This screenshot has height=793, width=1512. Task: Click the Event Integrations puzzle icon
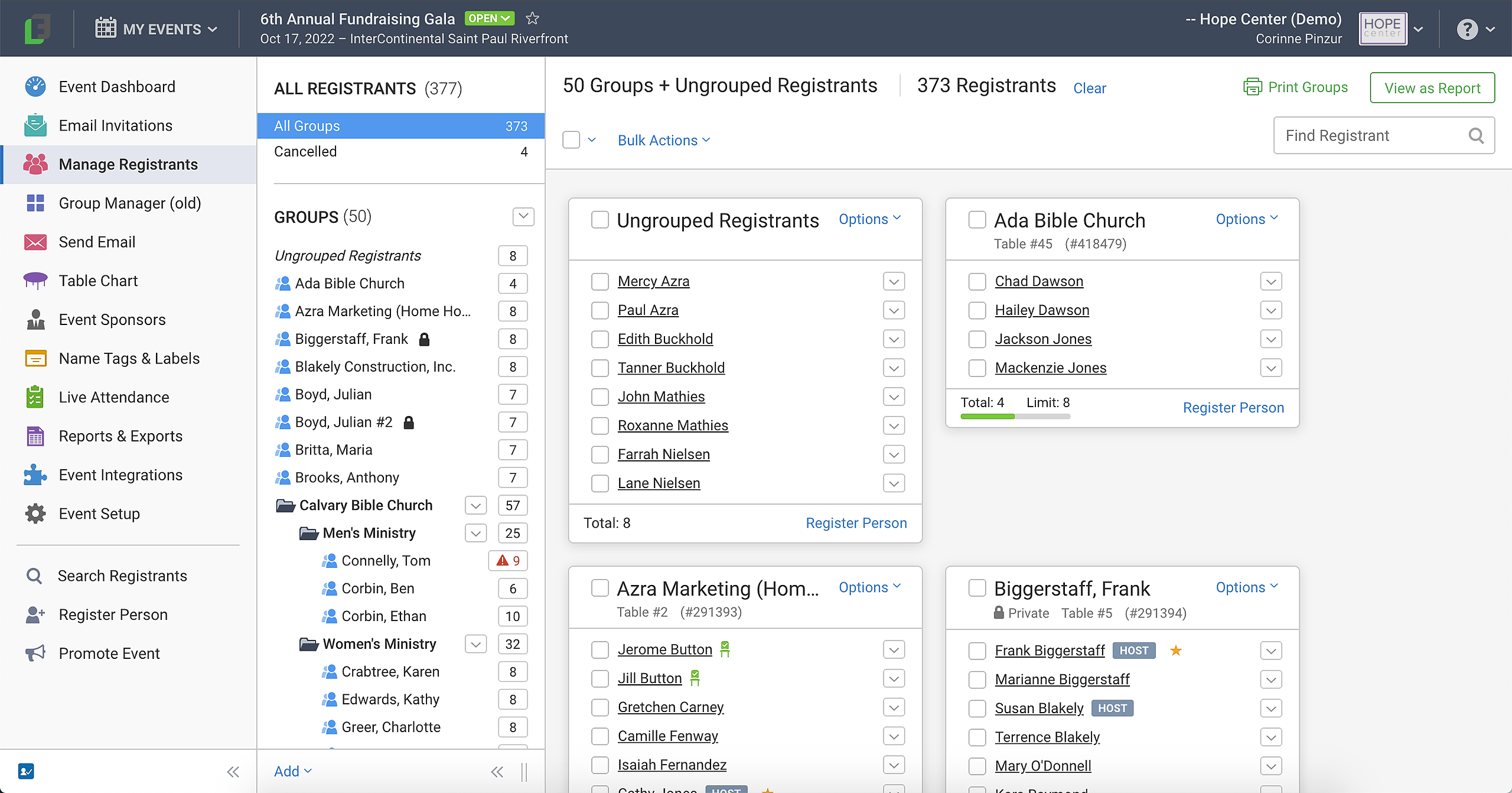coord(35,475)
